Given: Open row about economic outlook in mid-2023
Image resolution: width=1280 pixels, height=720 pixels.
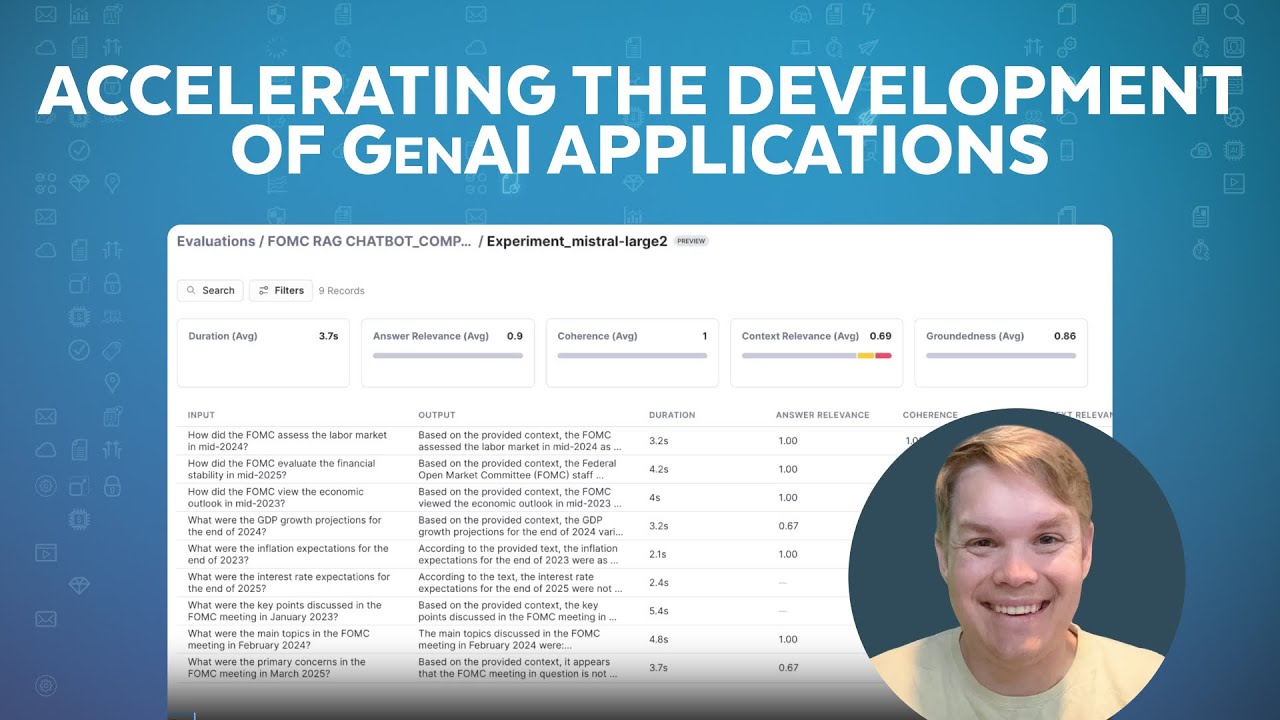Looking at the screenshot, I should coord(276,497).
